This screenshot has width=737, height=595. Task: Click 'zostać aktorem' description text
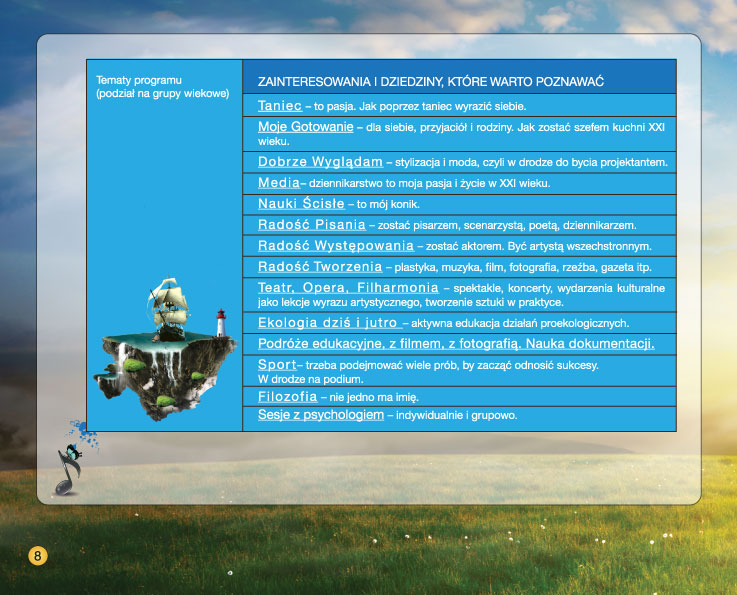tap(464, 247)
